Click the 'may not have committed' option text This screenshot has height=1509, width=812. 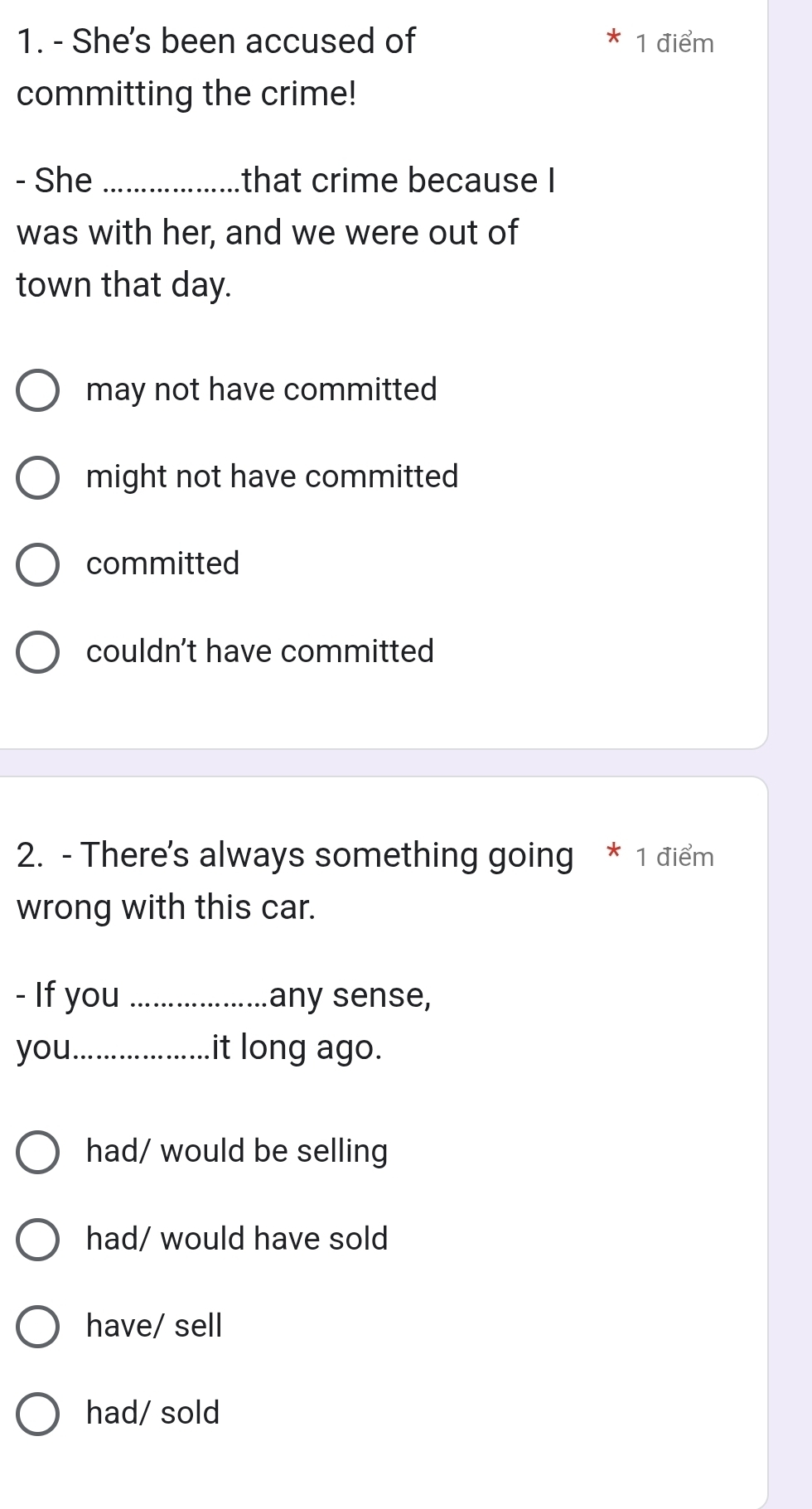tap(262, 389)
